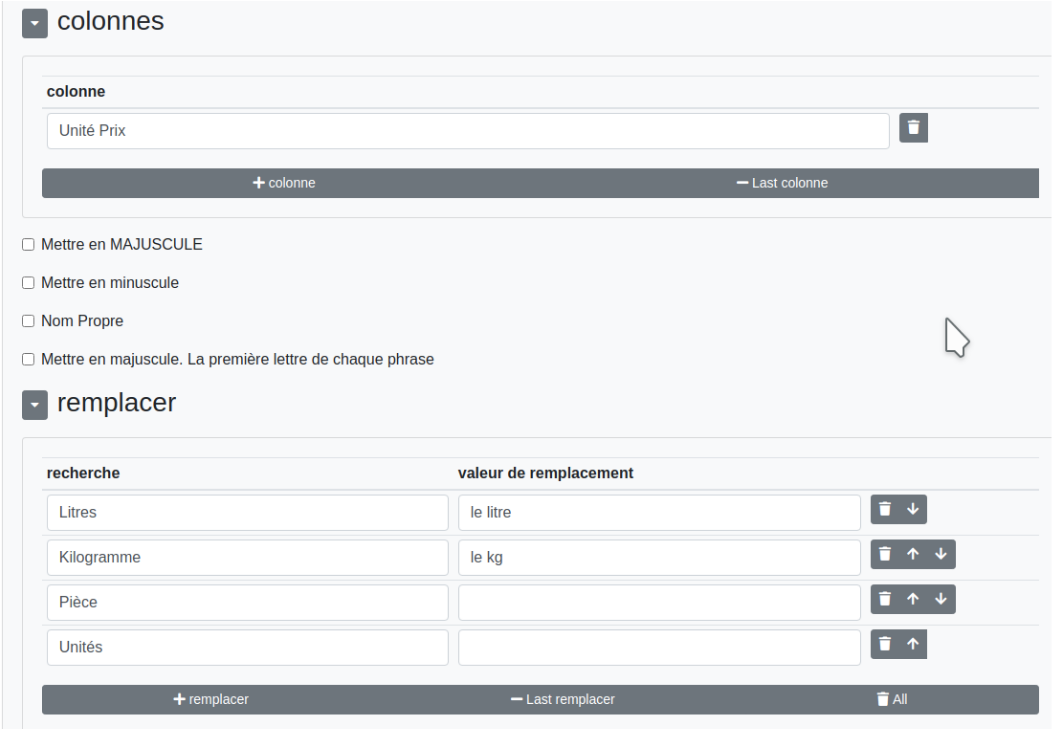Collapse the colonnes section
The image size is (1052, 729).
(35, 24)
